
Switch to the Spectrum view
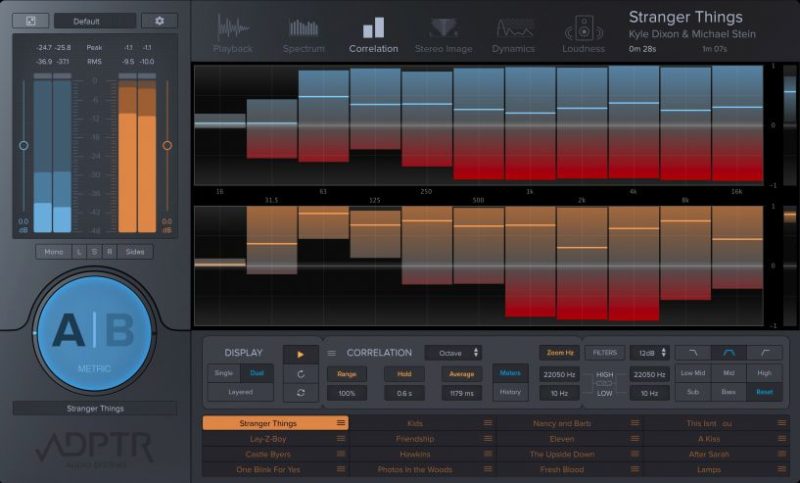(304, 35)
